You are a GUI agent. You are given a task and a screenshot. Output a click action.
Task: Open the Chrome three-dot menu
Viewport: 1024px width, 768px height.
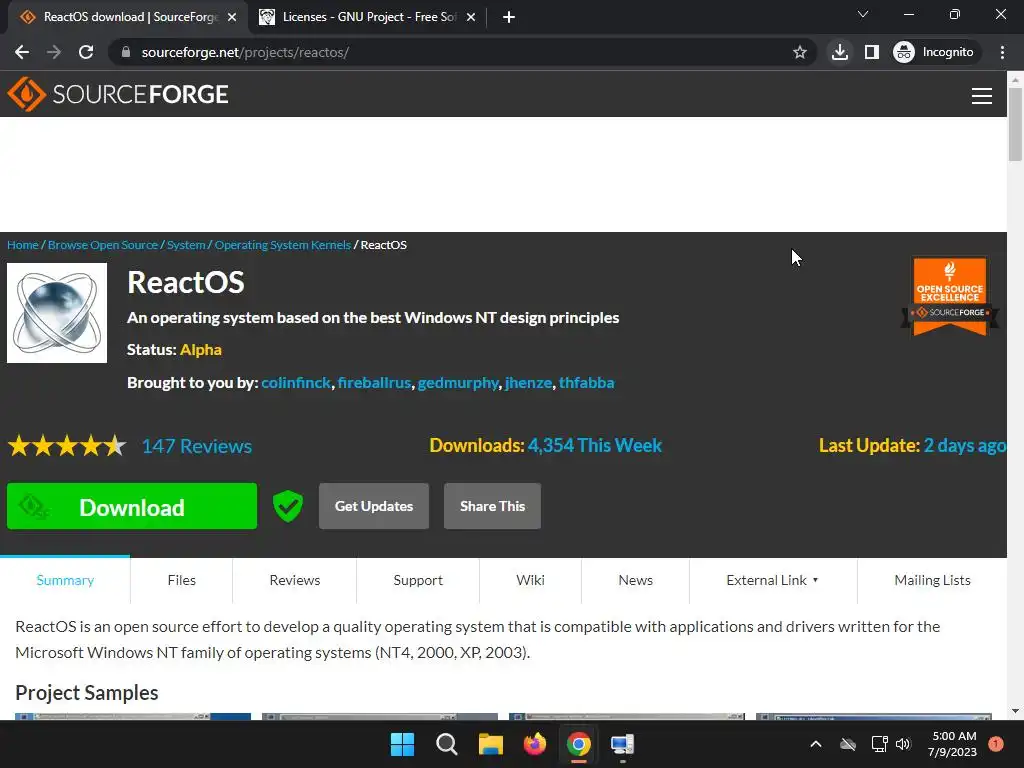click(1002, 52)
